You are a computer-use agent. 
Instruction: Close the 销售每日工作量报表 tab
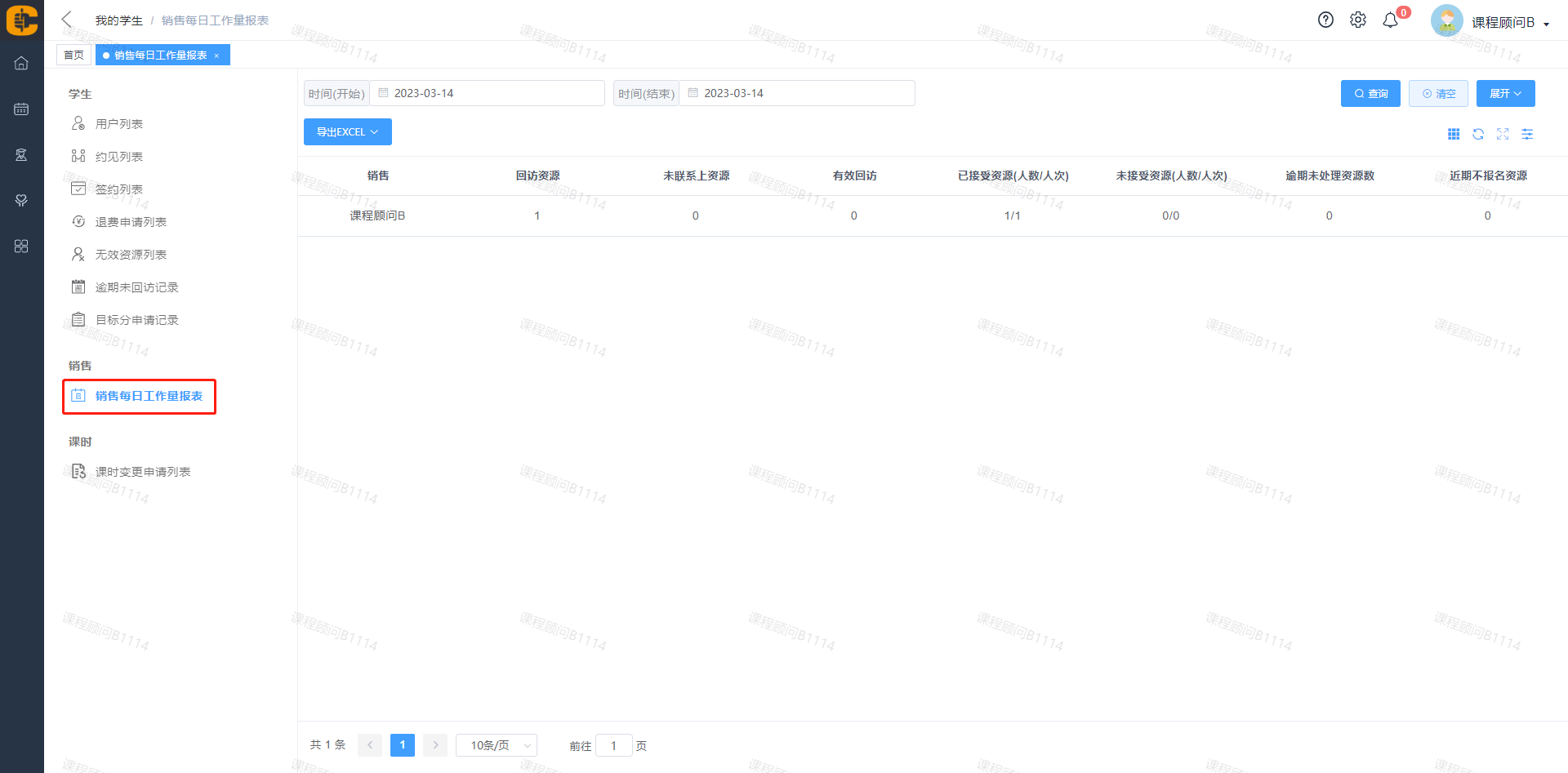click(216, 56)
